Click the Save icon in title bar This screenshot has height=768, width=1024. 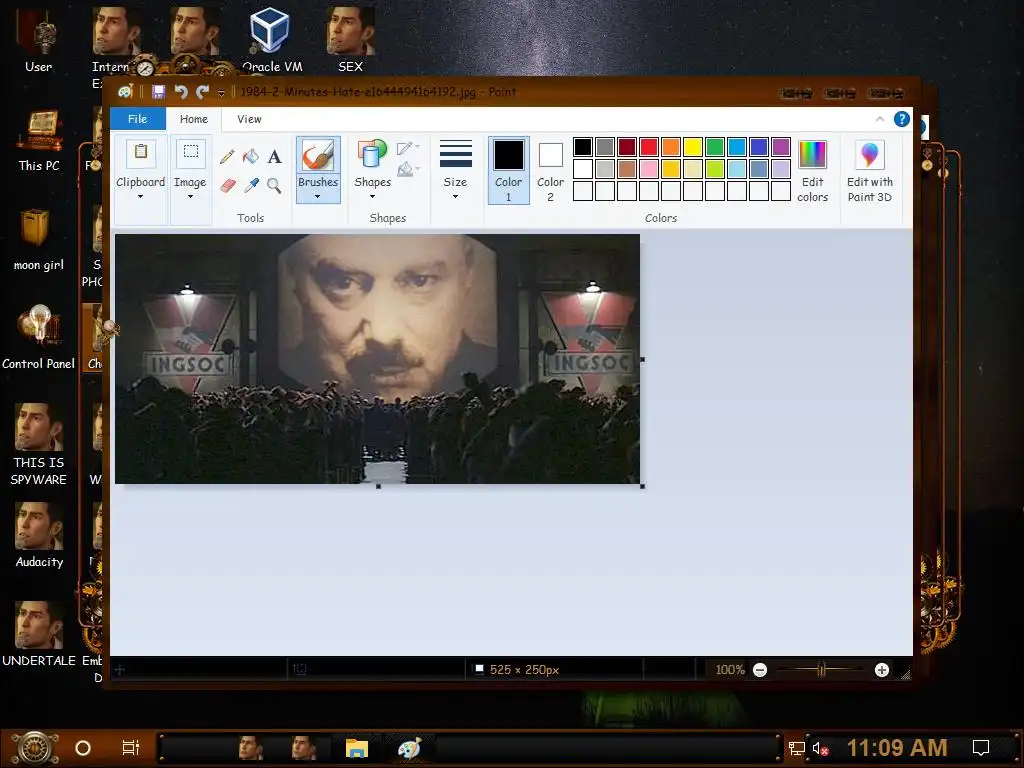[158, 92]
